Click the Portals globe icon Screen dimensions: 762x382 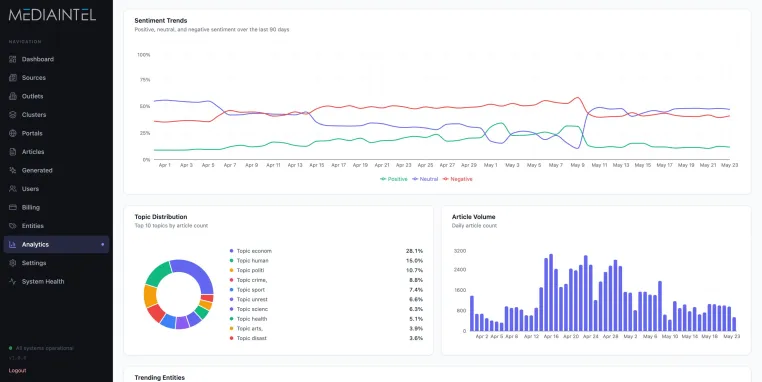13,133
